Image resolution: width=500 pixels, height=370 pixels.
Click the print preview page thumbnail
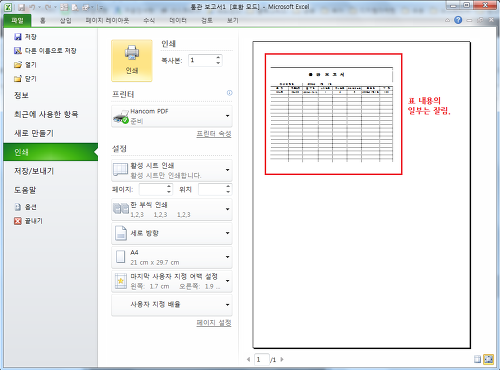point(361,195)
